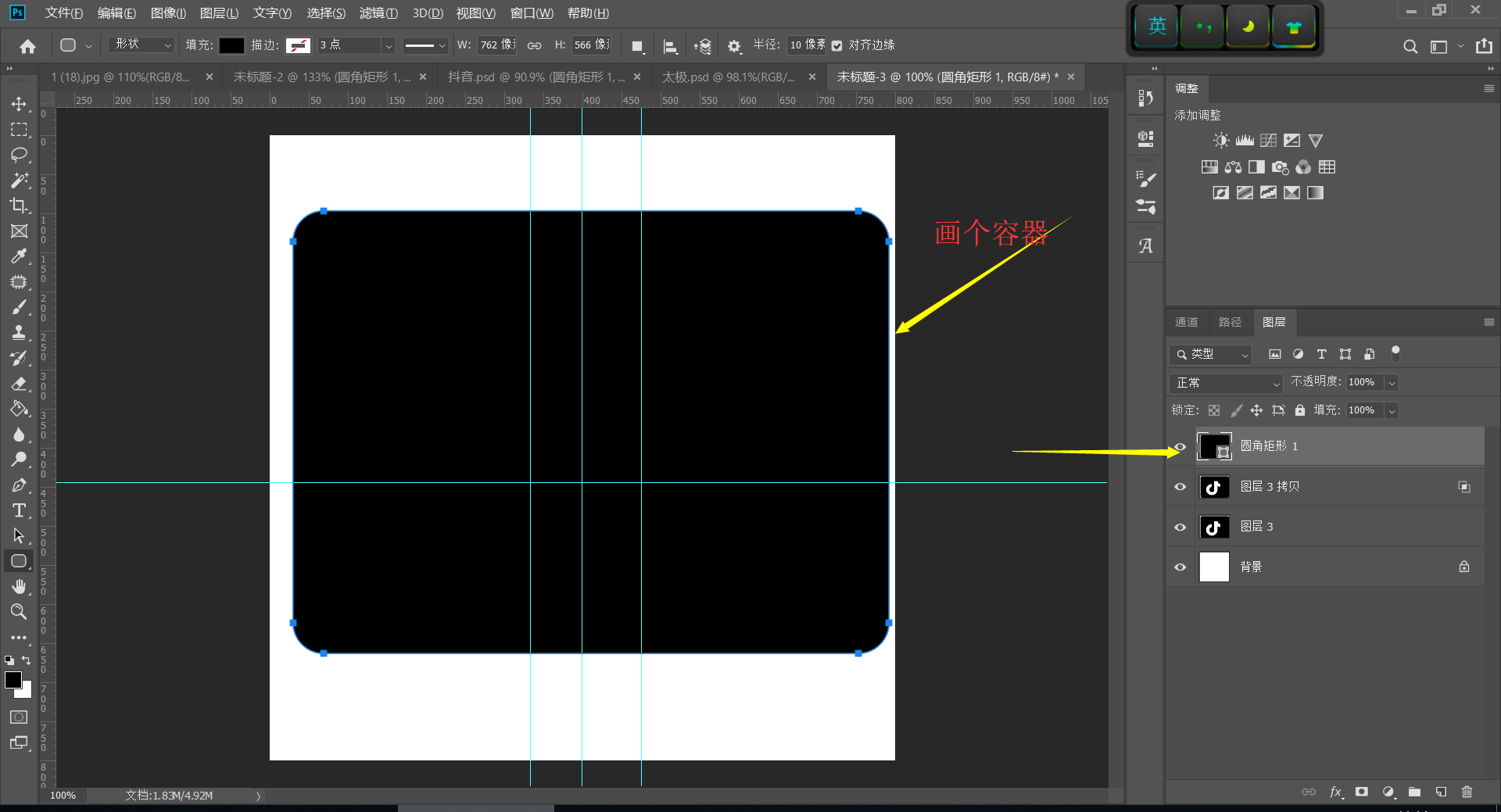Open Layers panel flyout menu
This screenshot has height=812, width=1501.
pyautogui.click(x=1489, y=322)
